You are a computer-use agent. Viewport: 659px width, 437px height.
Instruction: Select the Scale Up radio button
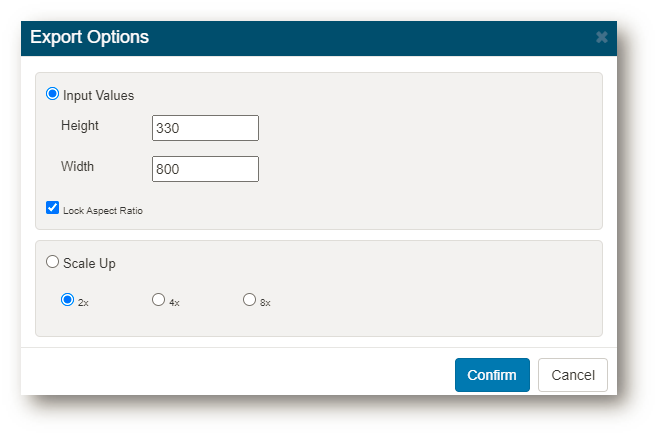pyautogui.click(x=53, y=262)
